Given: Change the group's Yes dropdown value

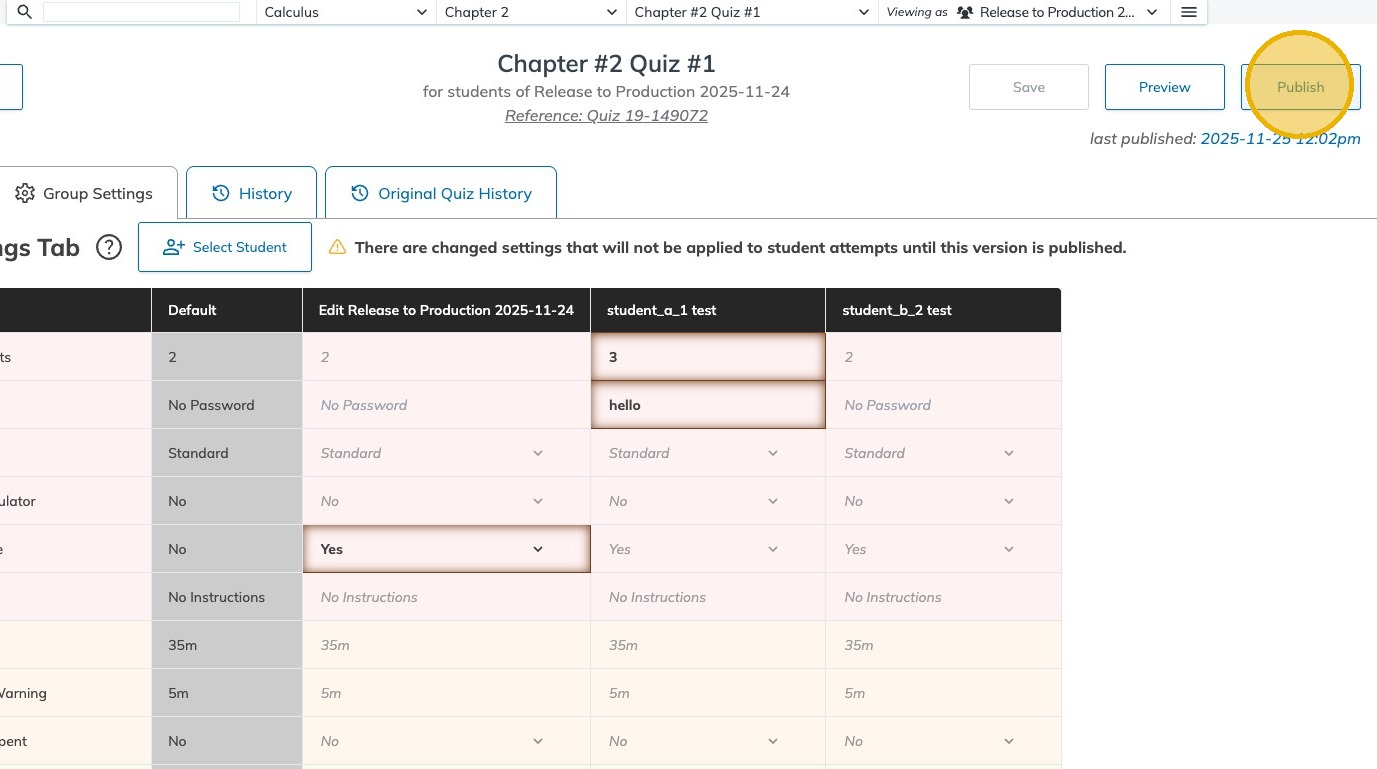Looking at the screenshot, I should point(446,549).
